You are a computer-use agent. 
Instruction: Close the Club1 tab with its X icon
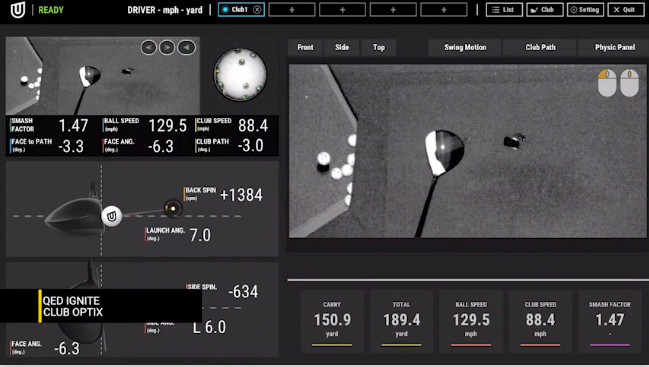tap(257, 10)
